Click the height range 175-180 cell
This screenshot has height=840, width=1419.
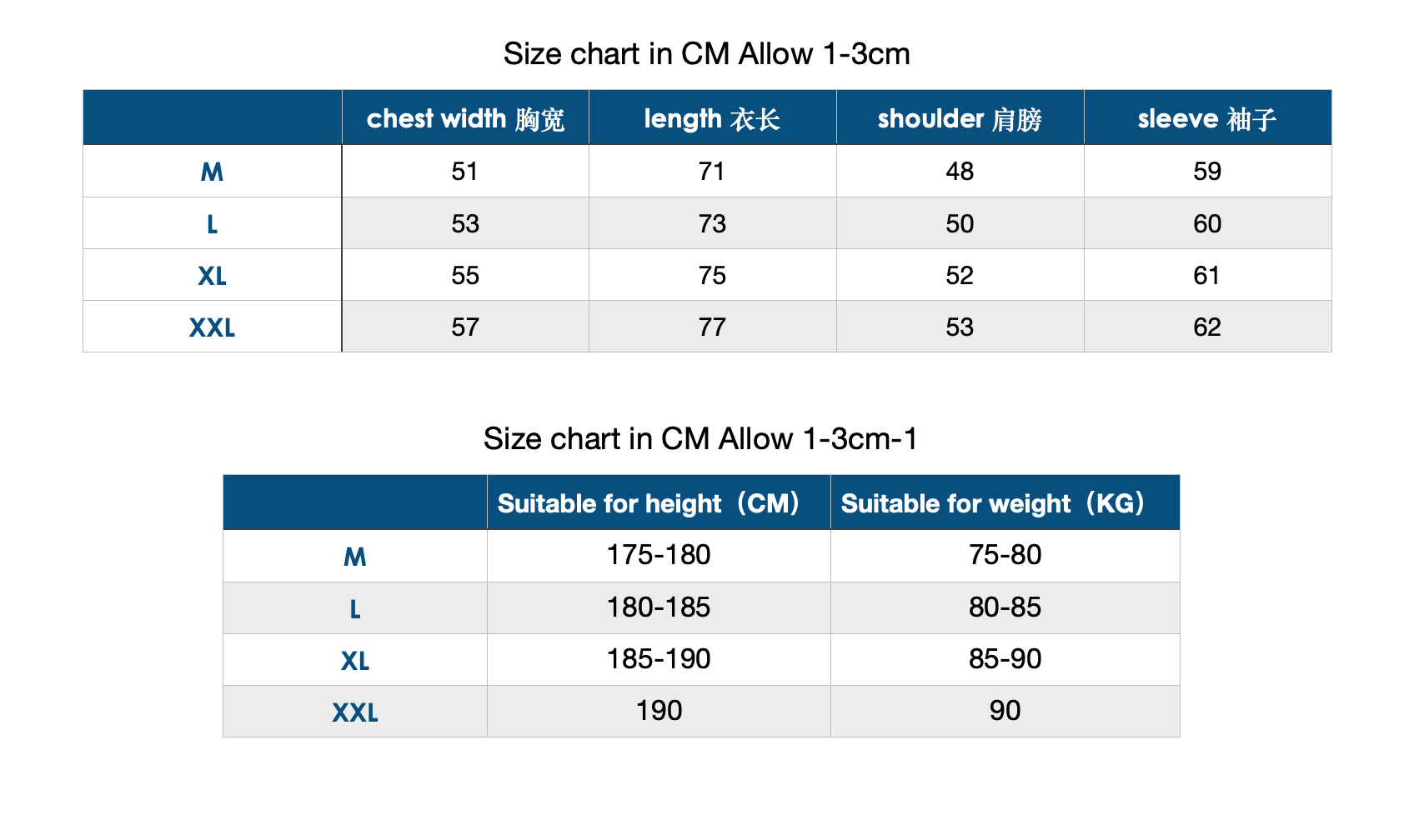tap(659, 556)
